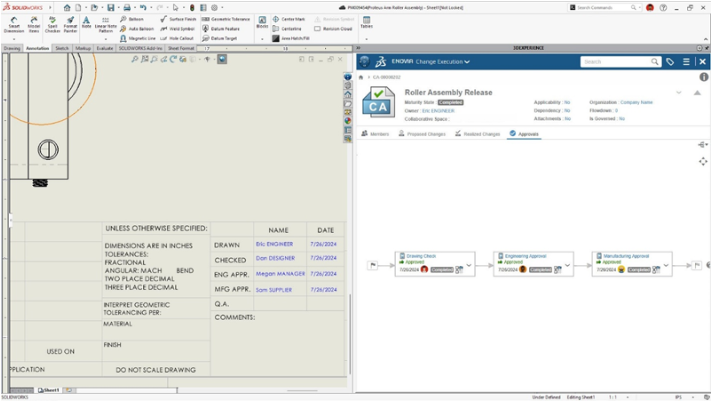Viewport: 714px width, 408px height.
Task: Expand the Engineering Approval task chevron
Action: pos(568,265)
